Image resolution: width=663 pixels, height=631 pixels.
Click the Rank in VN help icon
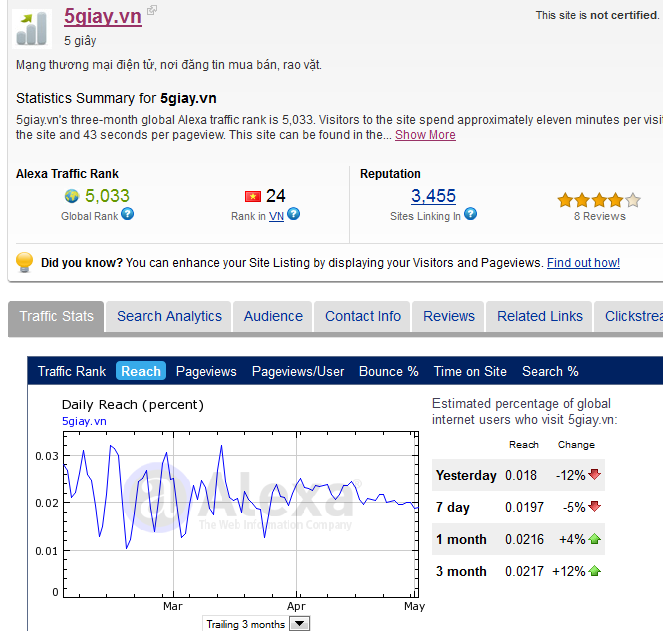[293, 214]
